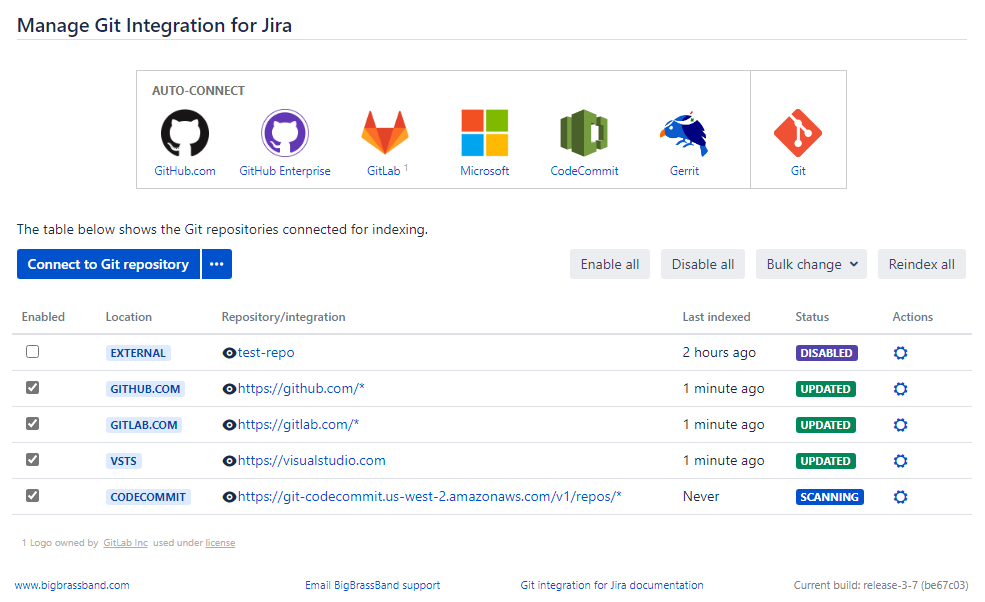Viewport: 985px width, 602px height.
Task: Open Git integration for Jira documentation
Action: tap(612, 585)
